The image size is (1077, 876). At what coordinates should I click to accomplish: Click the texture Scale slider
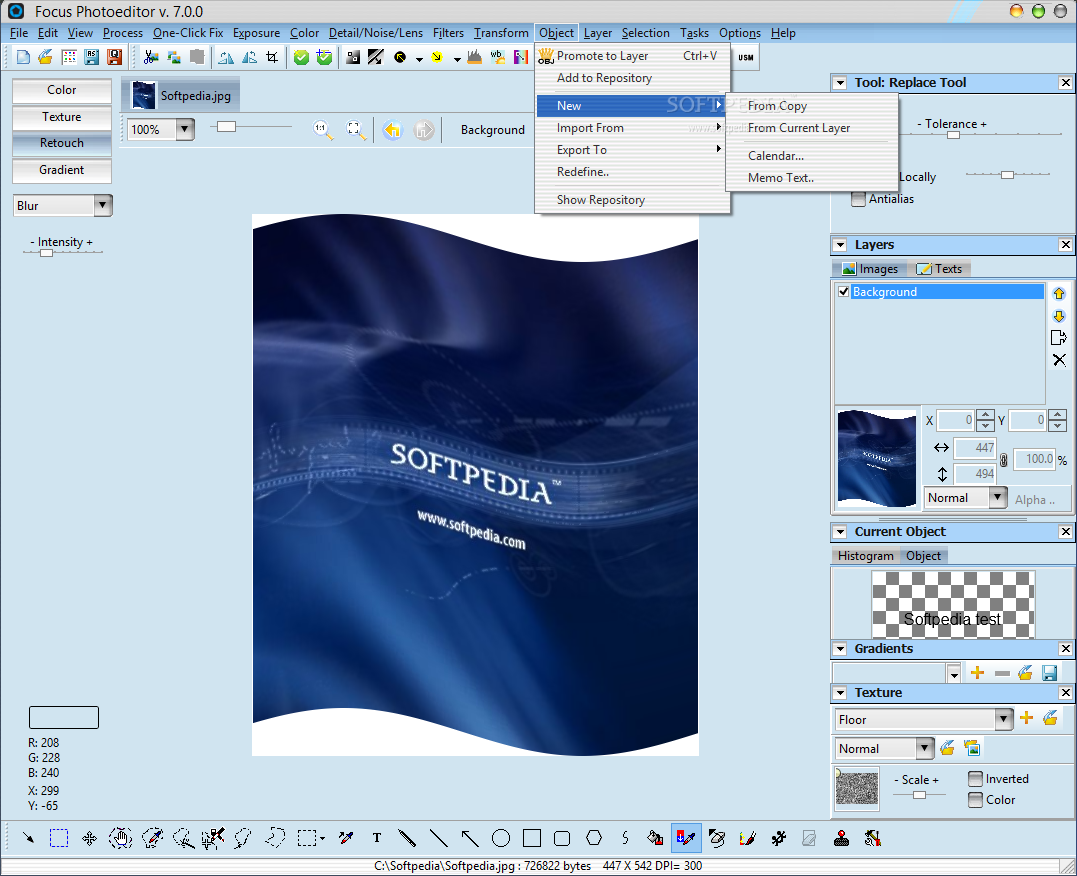919,795
